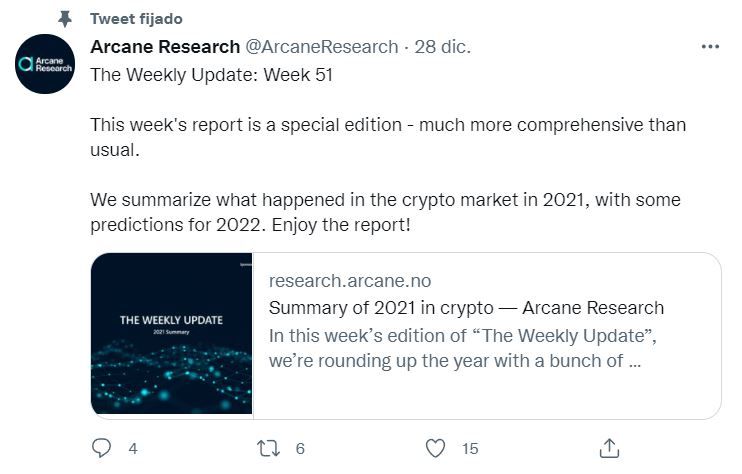The image size is (742, 474).
Task: Click the retweet count 6
Action: coord(300,448)
